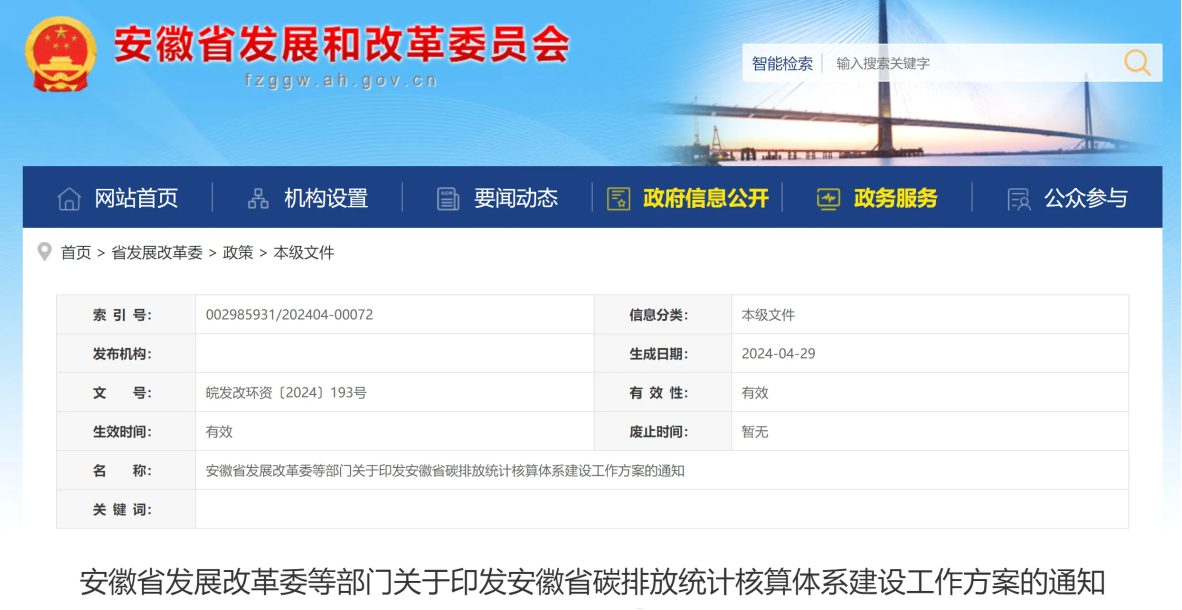Image resolution: width=1182 pixels, height=610 pixels.
Task: Click index number 002985931/202404-00072
Action: tap(289, 314)
